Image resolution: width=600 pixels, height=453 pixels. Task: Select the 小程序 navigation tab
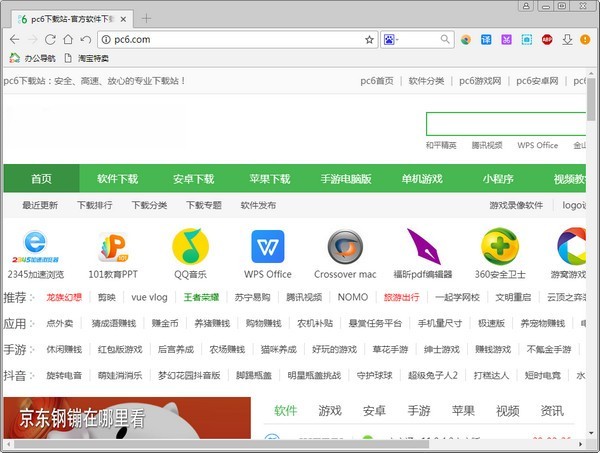coord(498,179)
